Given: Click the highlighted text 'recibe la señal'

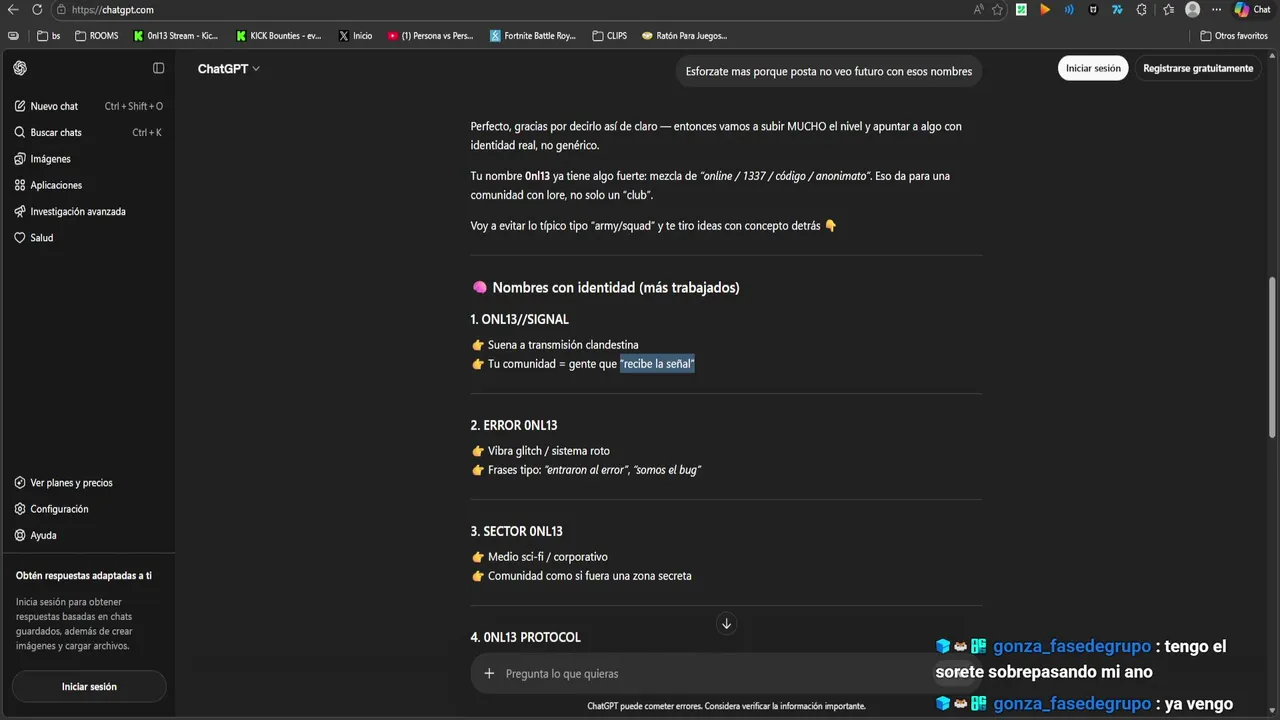Looking at the screenshot, I should (x=657, y=364).
